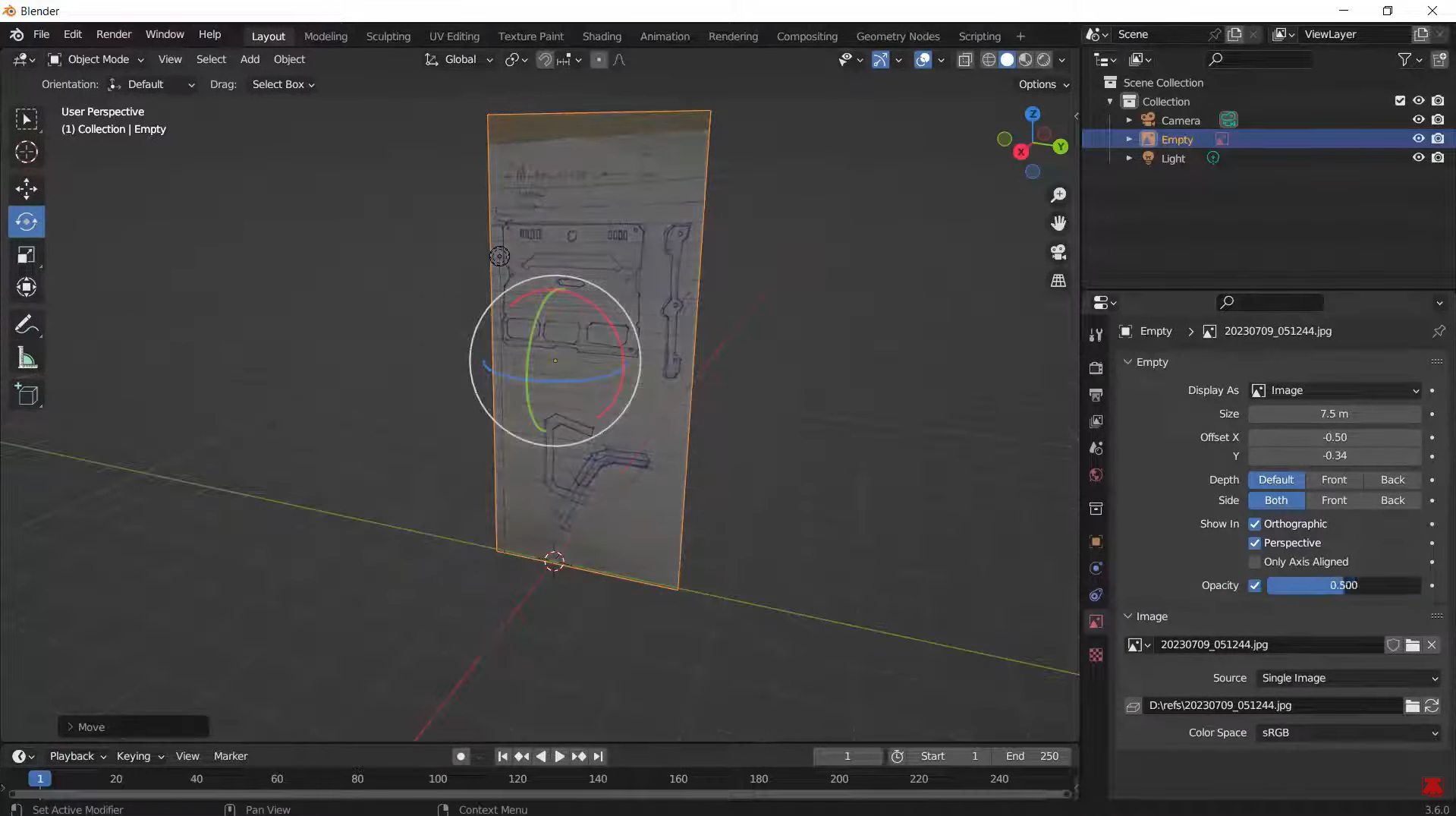This screenshot has height=816, width=1456.
Task: Toggle the Perspective checkbox
Action: point(1254,543)
